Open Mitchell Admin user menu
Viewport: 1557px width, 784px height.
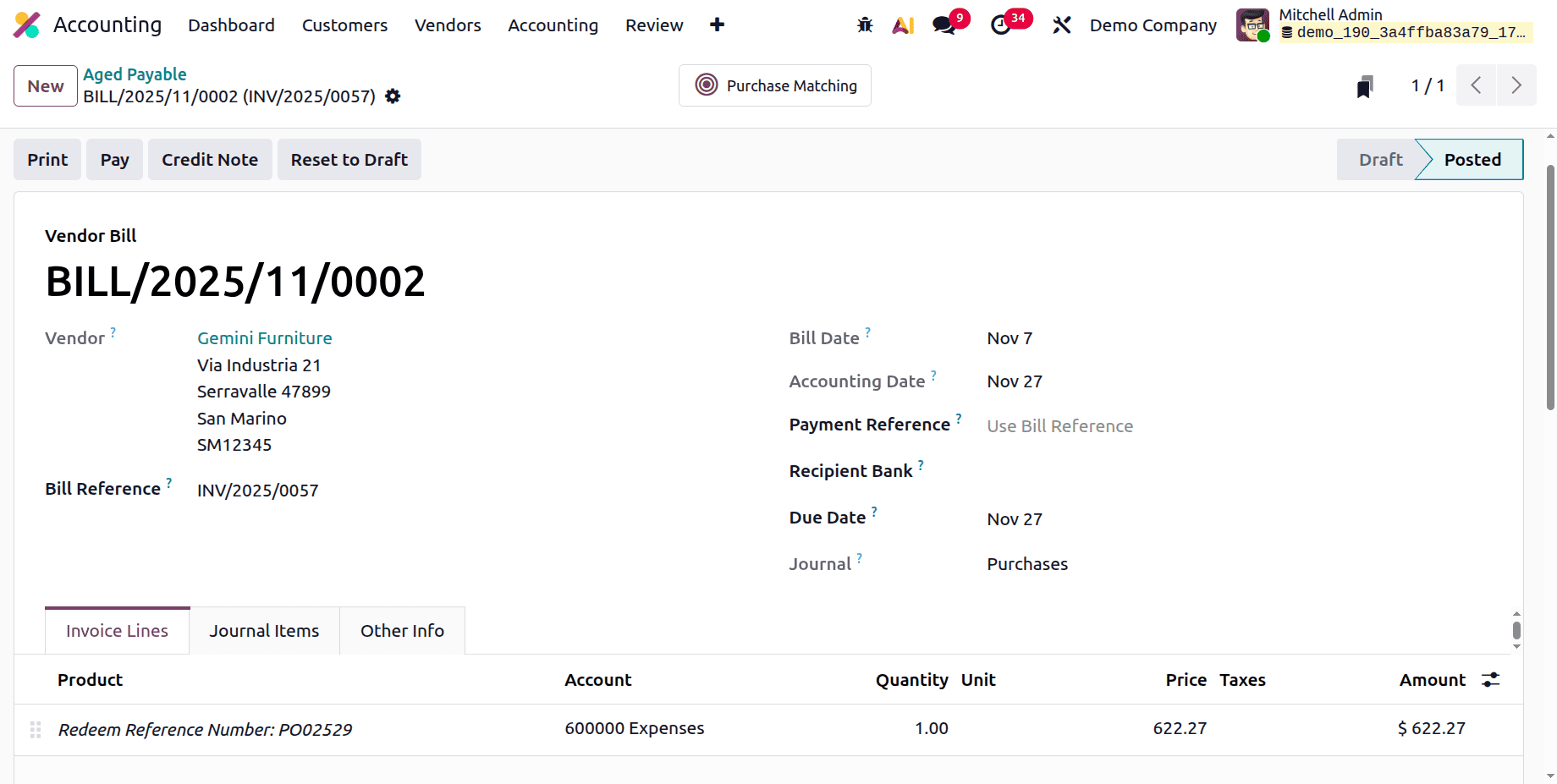[x=1384, y=25]
